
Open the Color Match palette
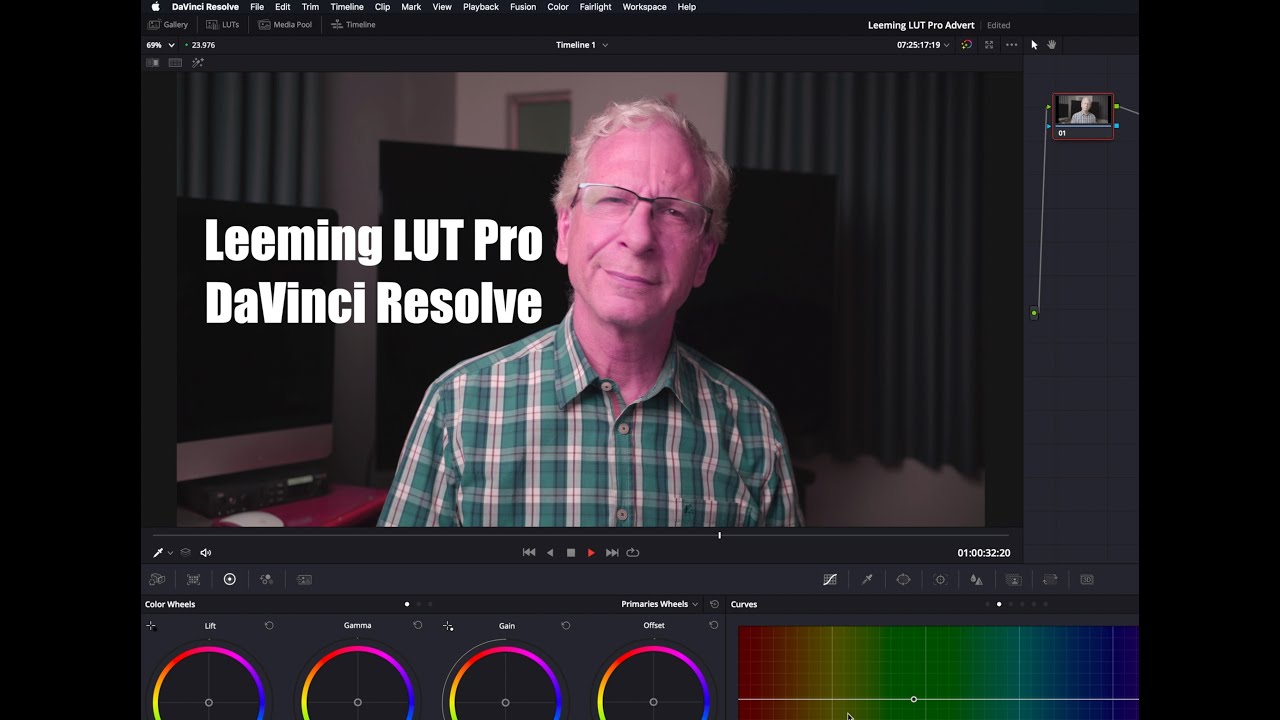(193, 579)
